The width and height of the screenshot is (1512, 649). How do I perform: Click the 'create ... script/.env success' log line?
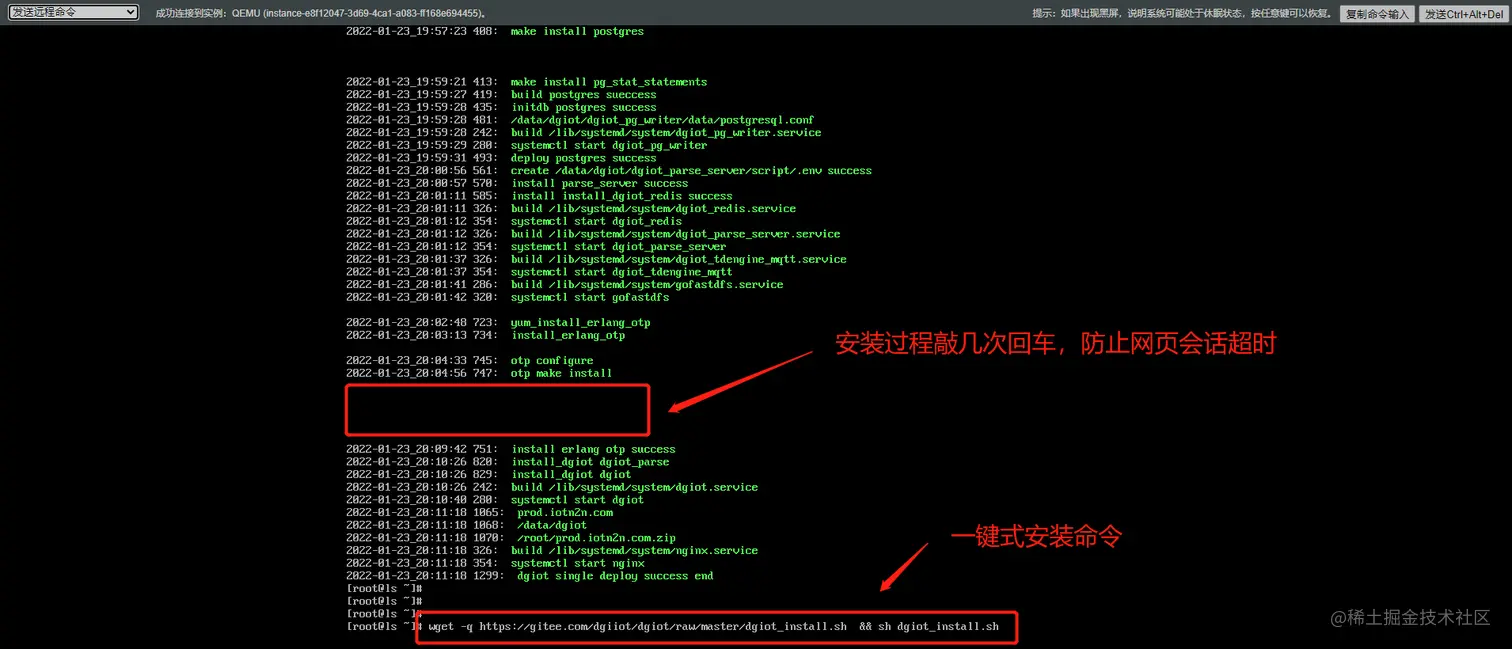coord(609,171)
